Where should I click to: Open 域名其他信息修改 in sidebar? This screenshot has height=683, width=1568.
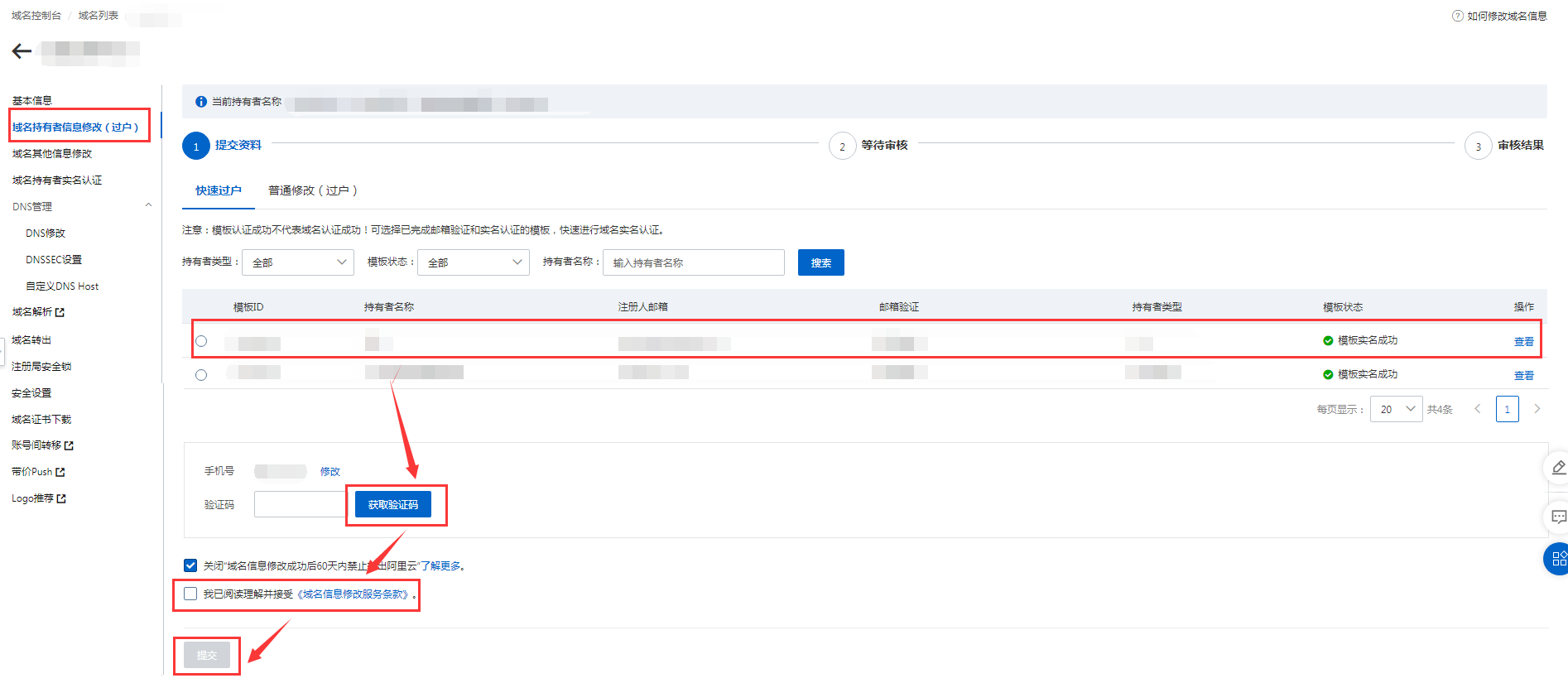[52, 153]
